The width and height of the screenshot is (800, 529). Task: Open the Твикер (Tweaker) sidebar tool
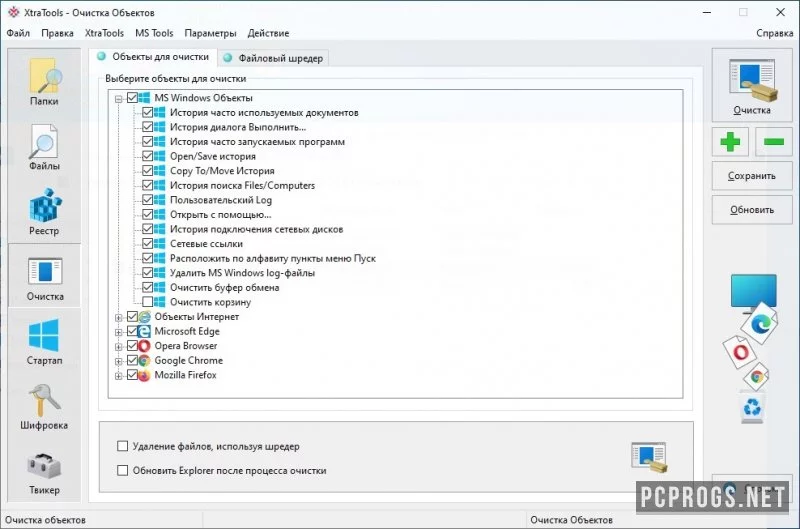pyautogui.click(x=44, y=472)
